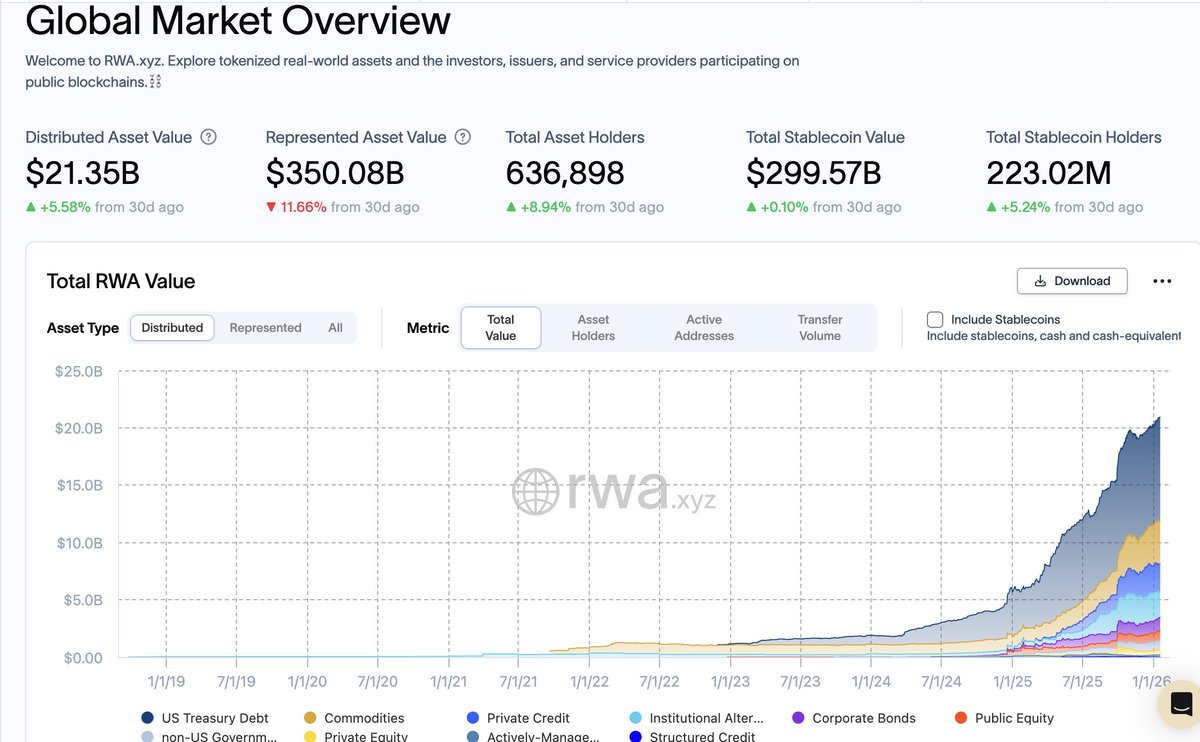Viewport: 1200px width, 742px height.
Task: Click the Distributed Asset Value help icon
Action: coord(208,138)
